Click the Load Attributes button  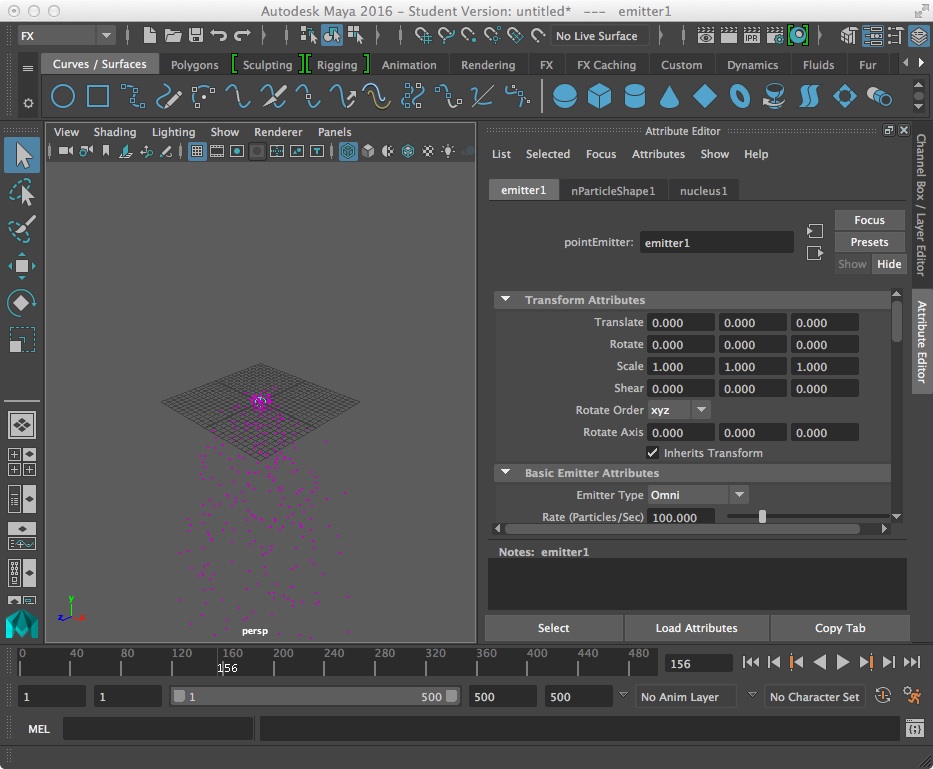(x=696, y=628)
